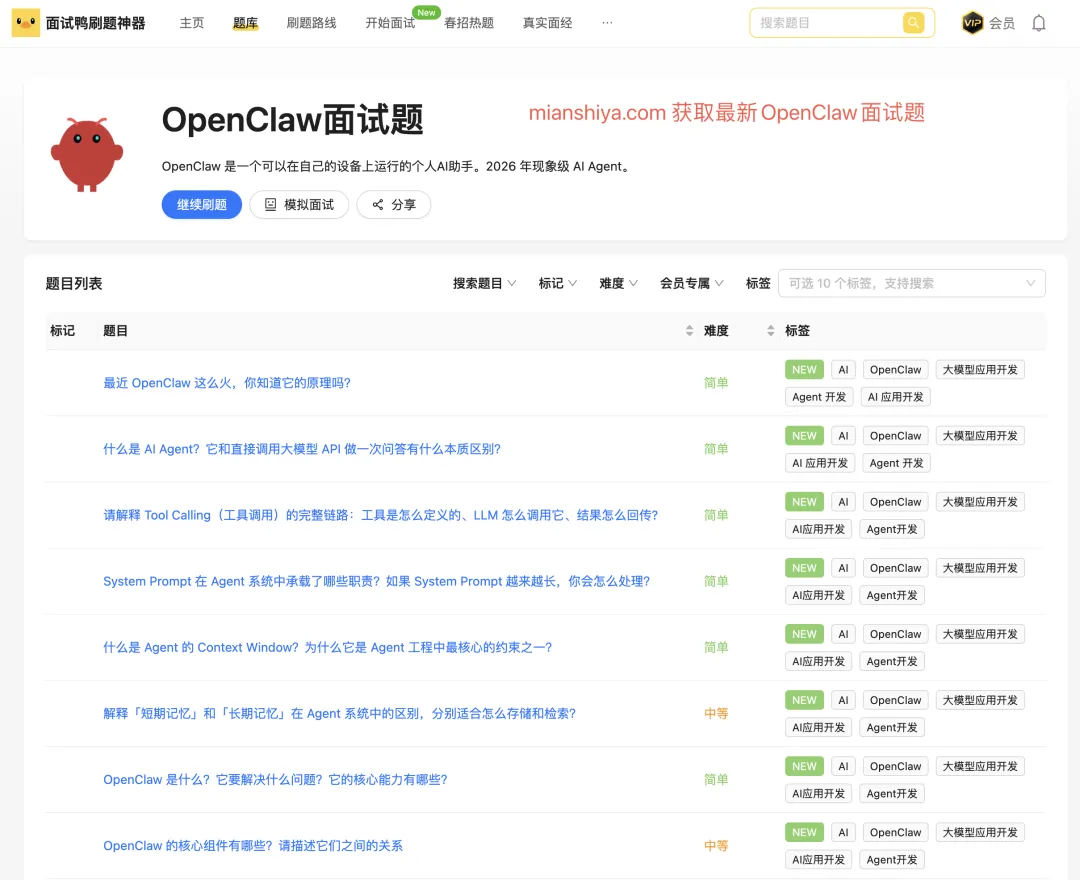Screen dimensions: 1080x880
Task: Click the tag selector's chevron arrow
Action: tap(1030, 283)
